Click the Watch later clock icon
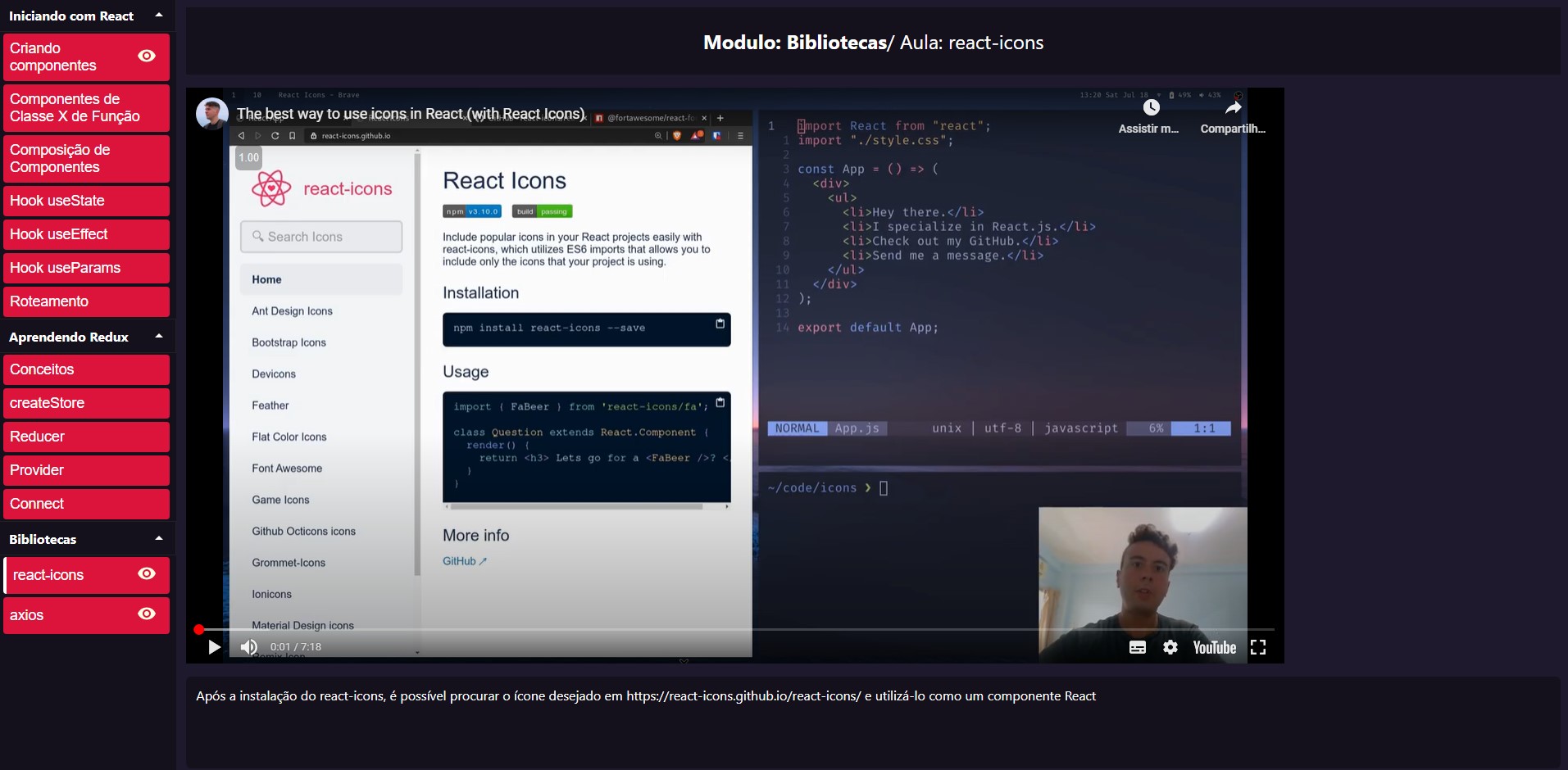This screenshot has height=770, width=1568. pyautogui.click(x=1152, y=107)
